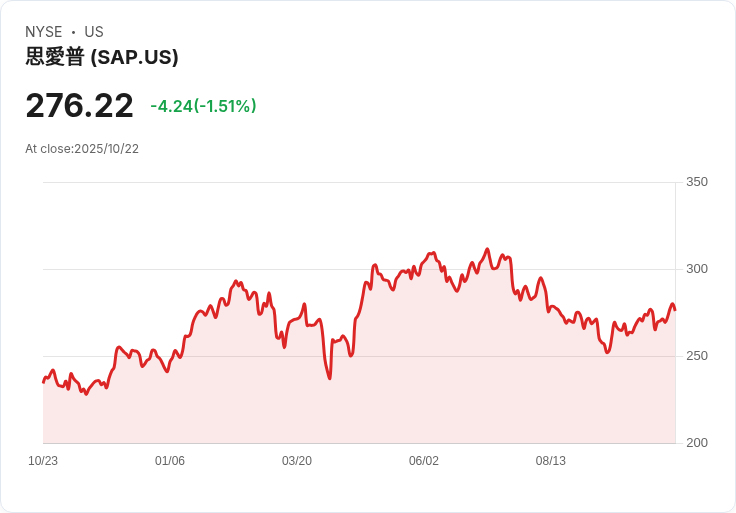Click the SAP.US stock title
This screenshot has height=513, width=736.
pyautogui.click(x=102, y=57)
